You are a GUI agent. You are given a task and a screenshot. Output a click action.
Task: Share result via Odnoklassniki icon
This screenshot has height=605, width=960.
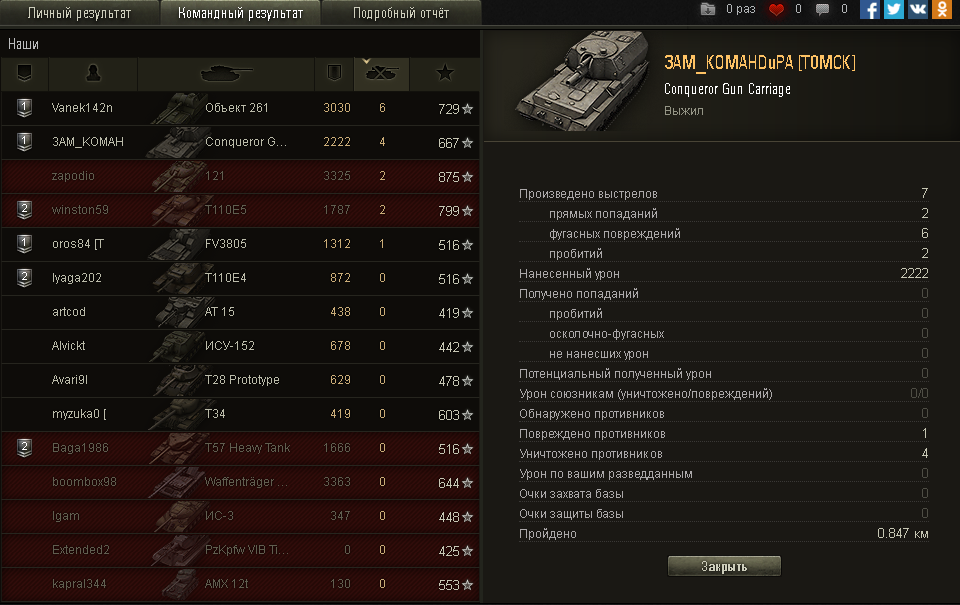click(x=942, y=9)
